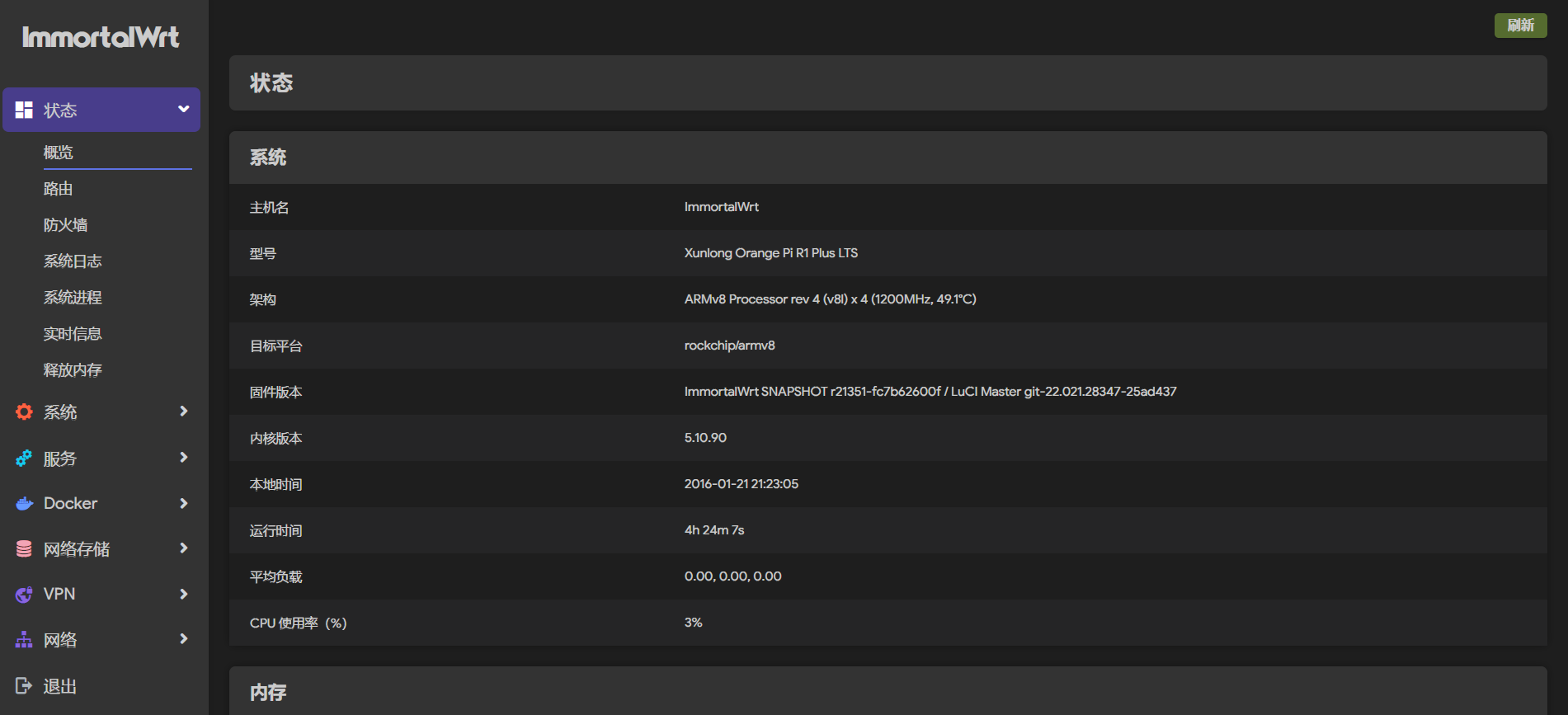Click the 服务 gears icon

24,458
